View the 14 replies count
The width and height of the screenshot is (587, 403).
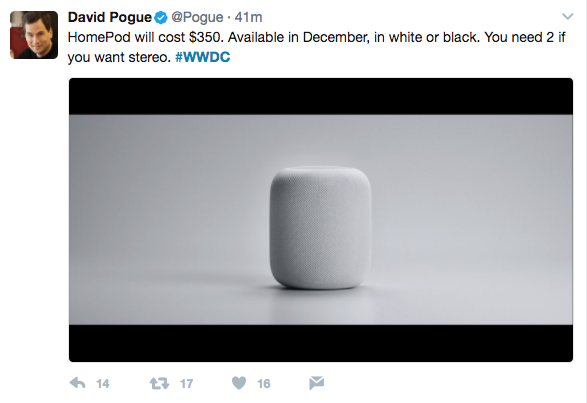(x=103, y=384)
